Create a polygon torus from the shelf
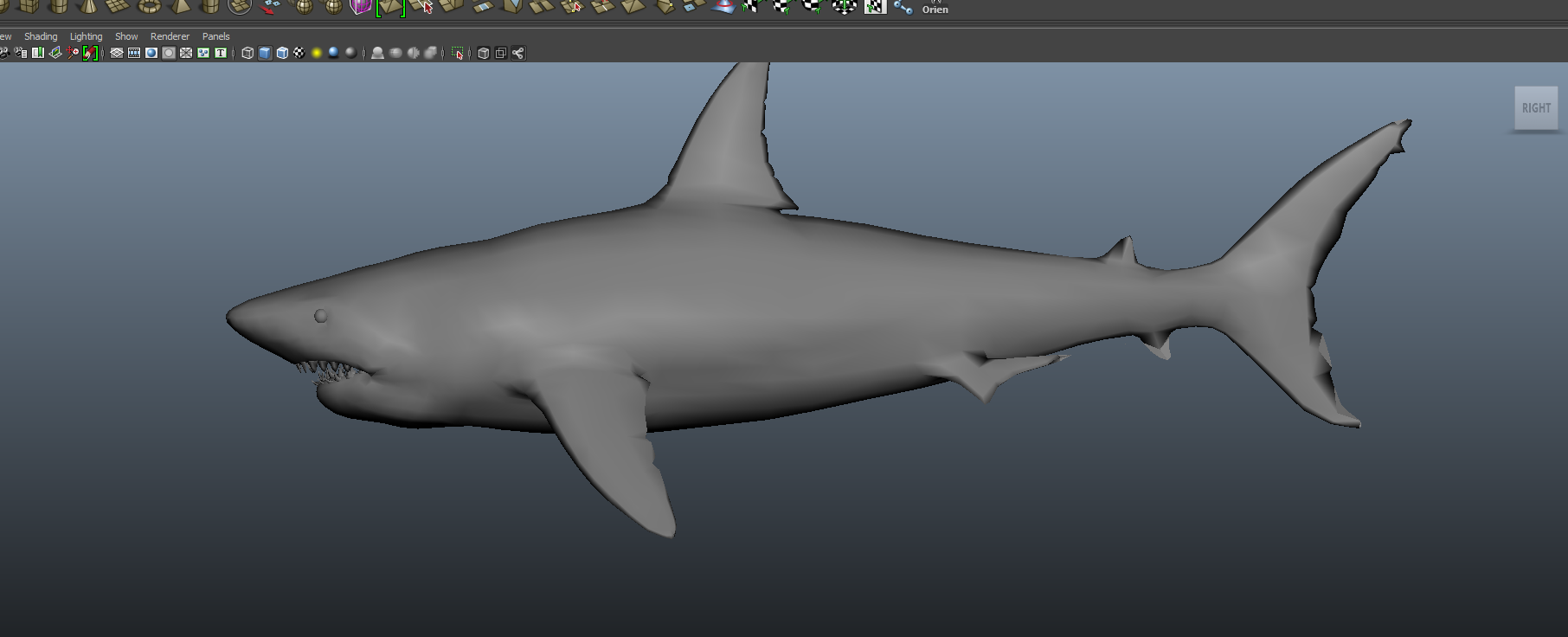The image size is (1568, 637). [x=150, y=7]
